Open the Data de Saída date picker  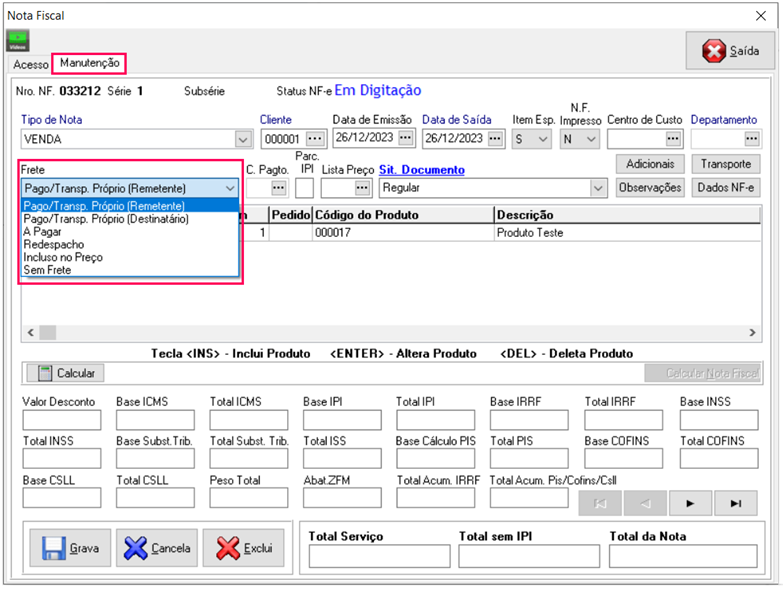coord(494,138)
